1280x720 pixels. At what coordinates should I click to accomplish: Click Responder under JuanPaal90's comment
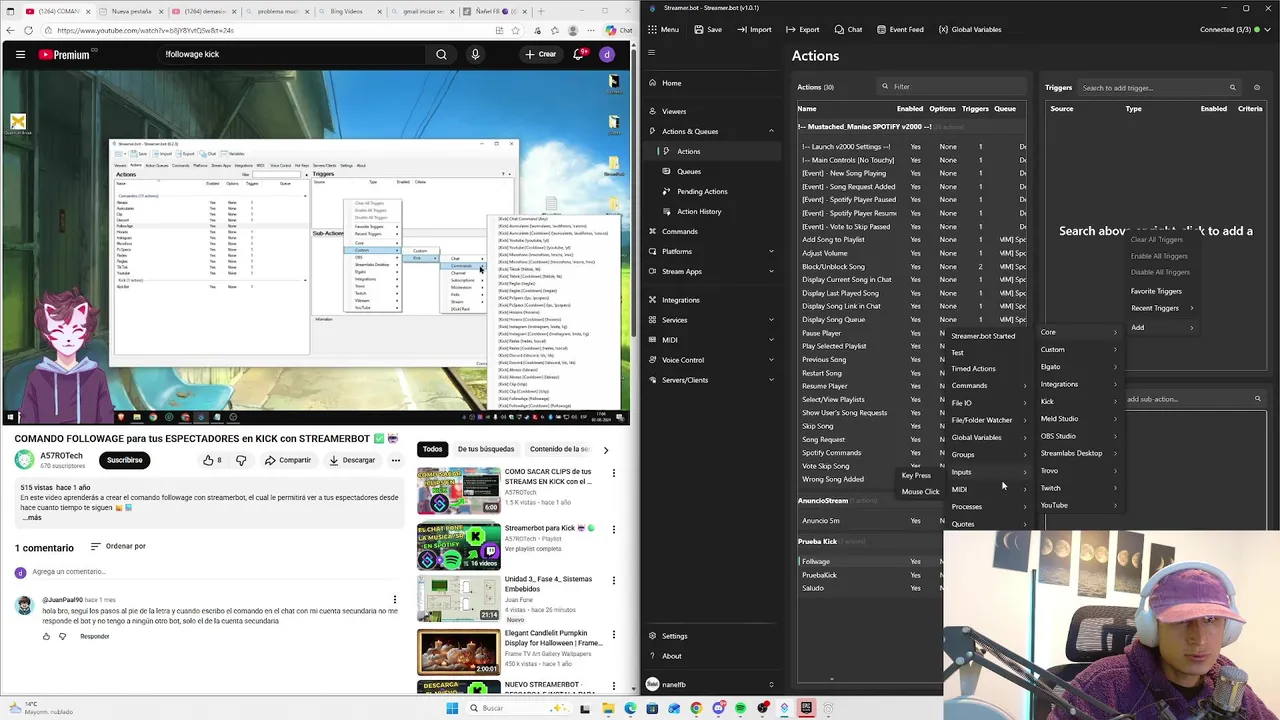tap(94, 636)
